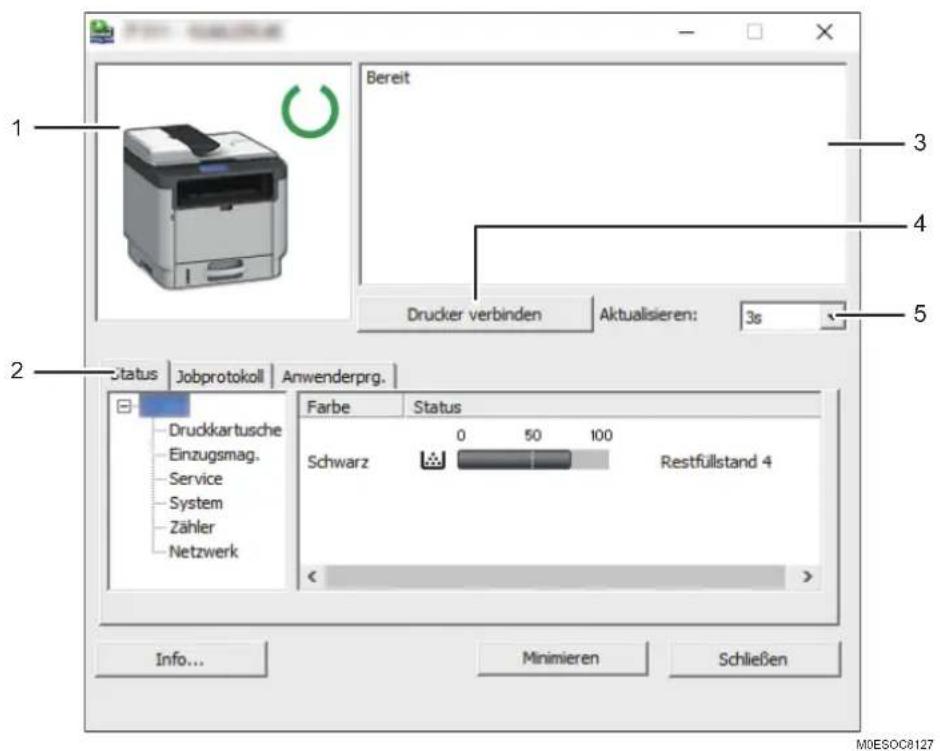Click the Drucker verbinden button
Viewport: 940px width, 751px height.
[474, 314]
